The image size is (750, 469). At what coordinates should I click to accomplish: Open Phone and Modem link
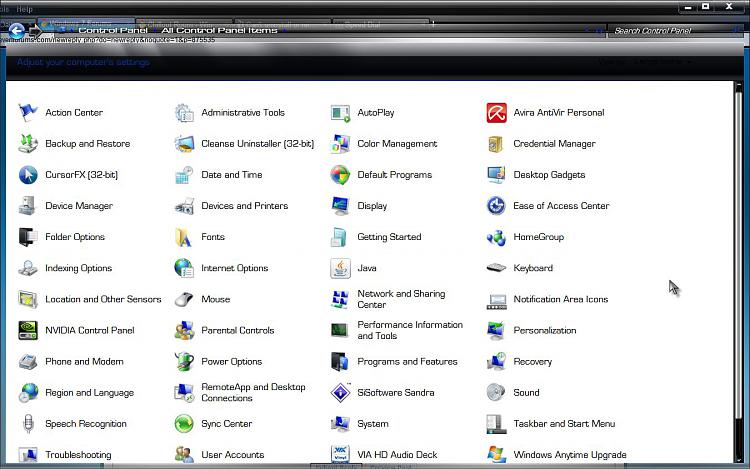tap(84, 361)
